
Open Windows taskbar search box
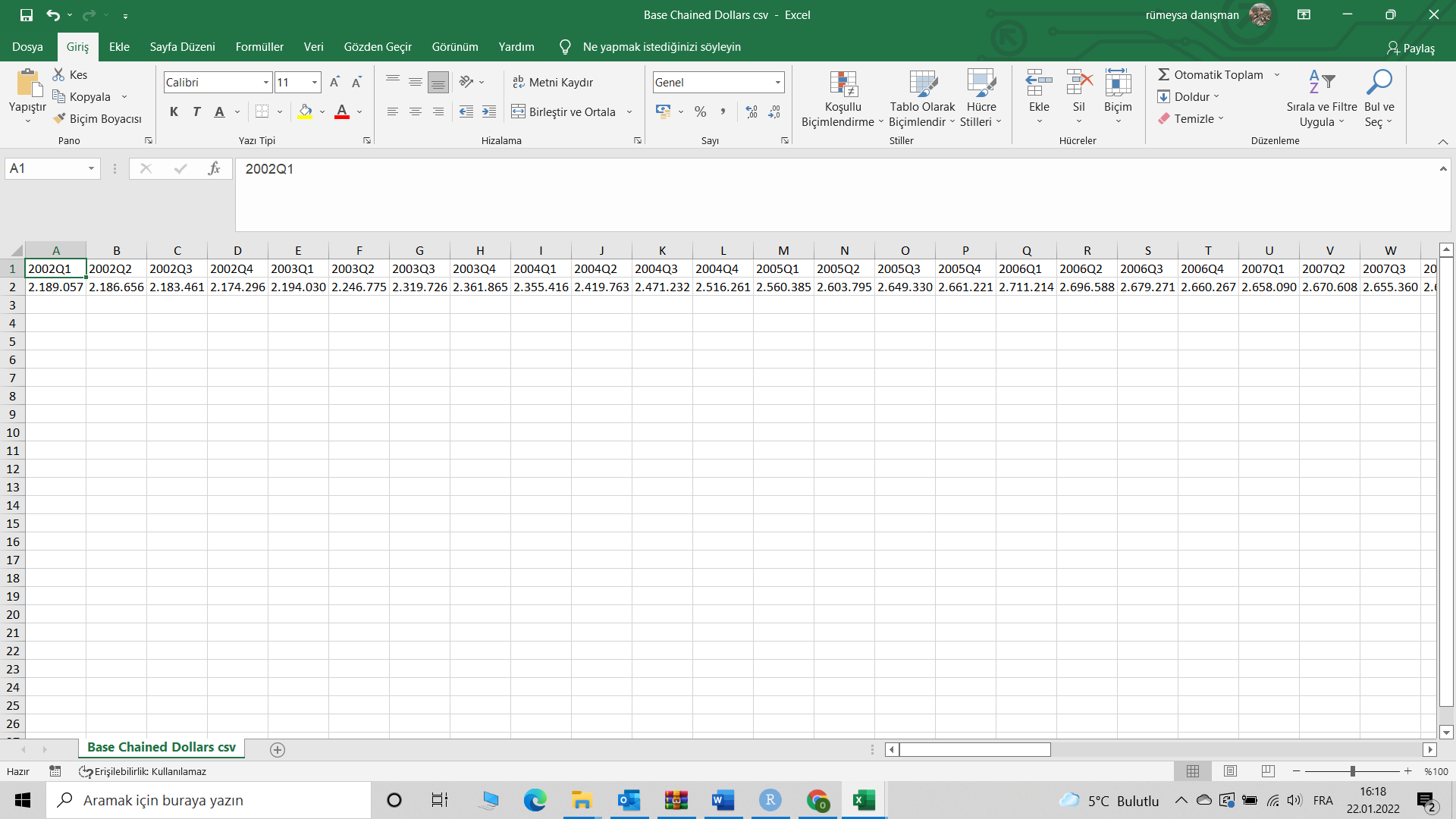pyautogui.click(x=209, y=800)
